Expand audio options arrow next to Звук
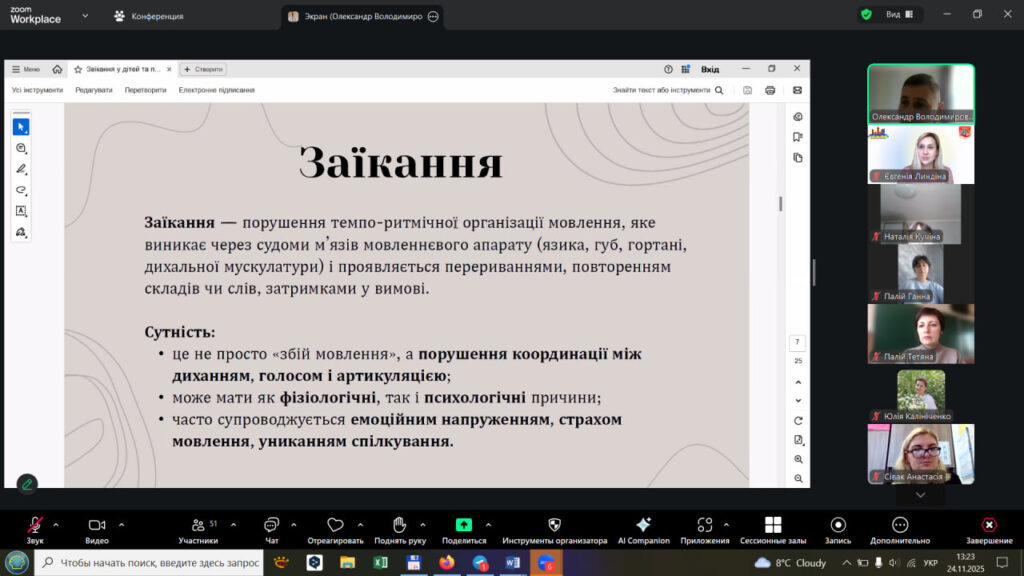This screenshot has width=1024, height=576. pos(56,524)
